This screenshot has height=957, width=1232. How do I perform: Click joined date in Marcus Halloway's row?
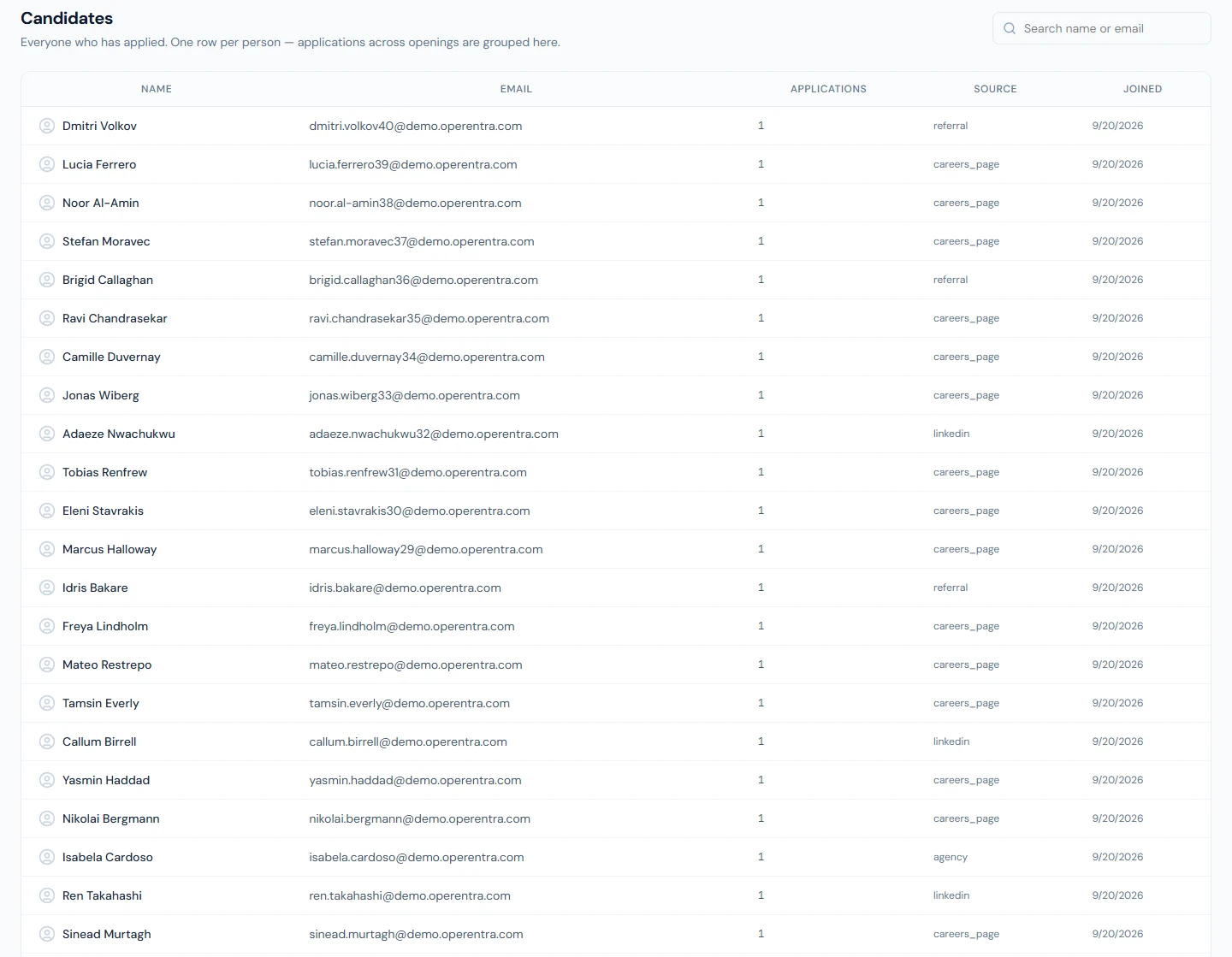(x=1117, y=549)
